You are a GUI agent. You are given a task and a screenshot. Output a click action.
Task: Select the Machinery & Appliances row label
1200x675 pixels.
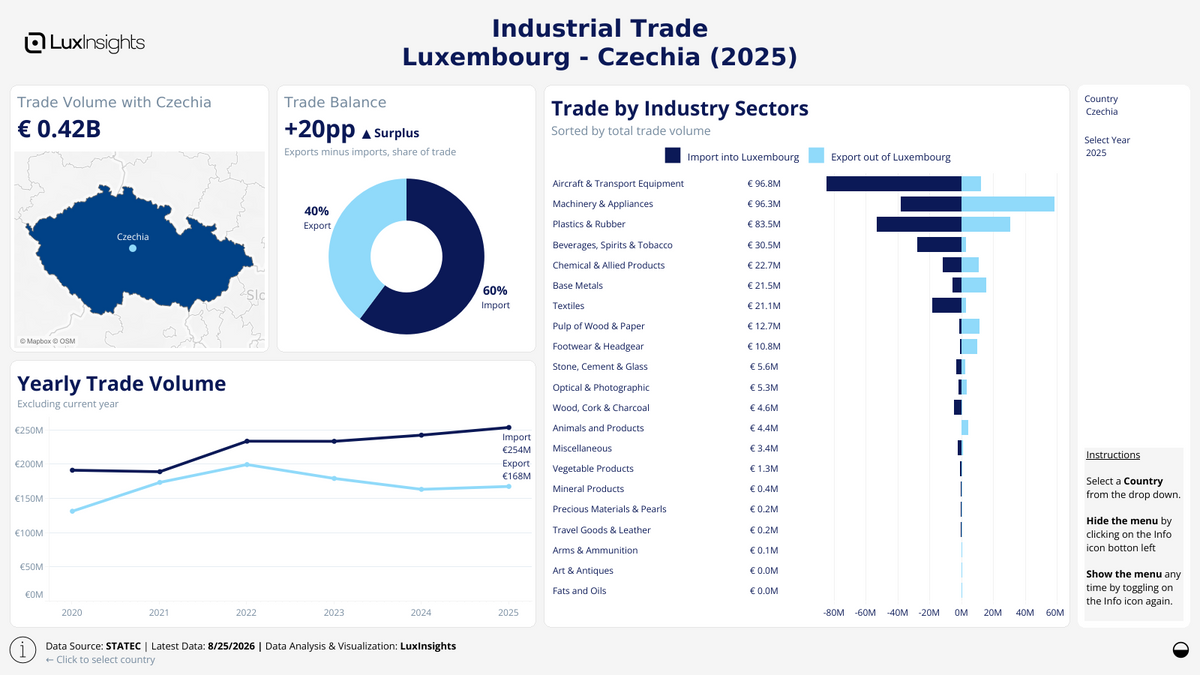pyautogui.click(x=602, y=204)
